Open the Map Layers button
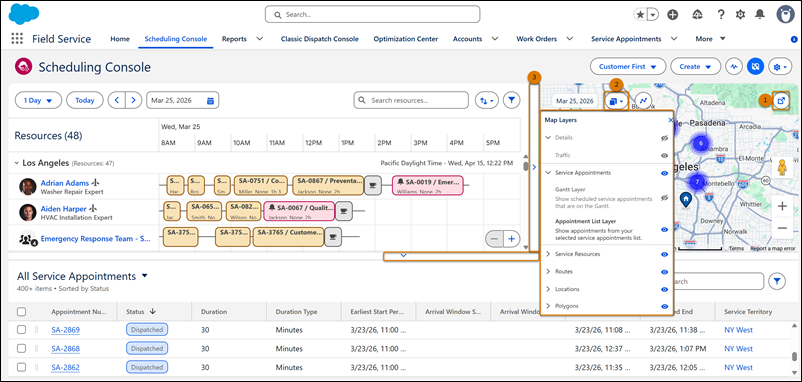Screen dimensions: 802x382 point(615,101)
